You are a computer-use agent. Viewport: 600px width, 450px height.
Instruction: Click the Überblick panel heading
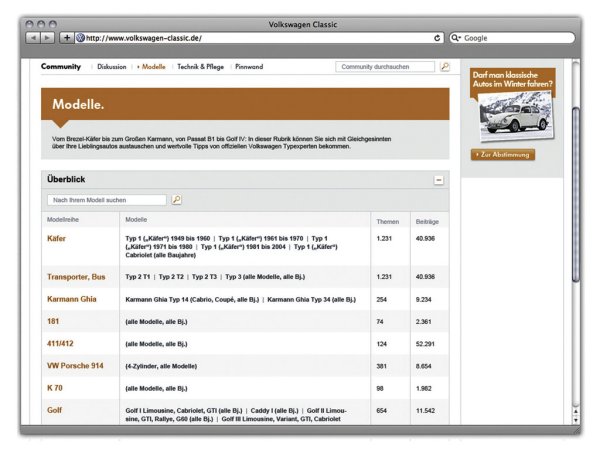66,179
